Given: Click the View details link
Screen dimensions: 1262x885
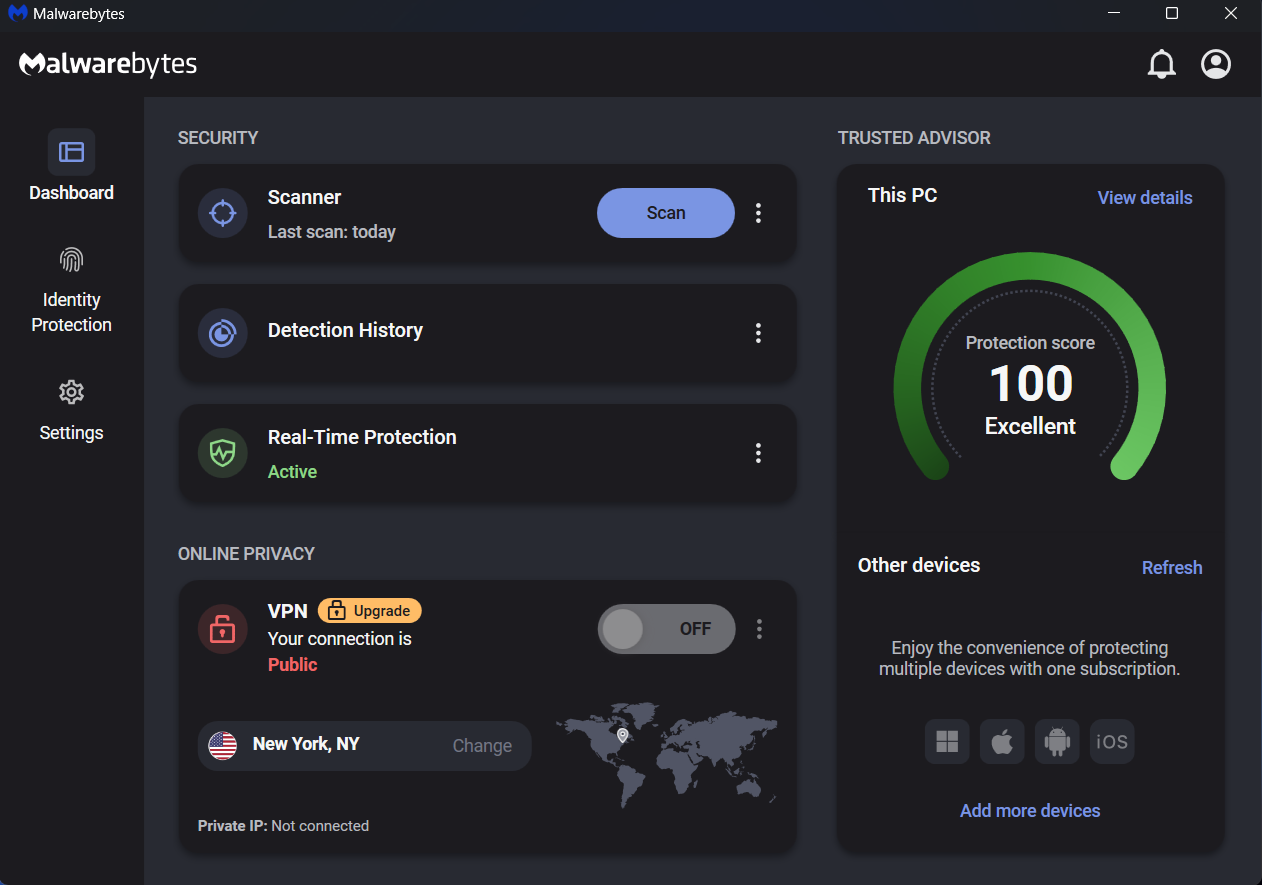Looking at the screenshot, I should 1145,198.
